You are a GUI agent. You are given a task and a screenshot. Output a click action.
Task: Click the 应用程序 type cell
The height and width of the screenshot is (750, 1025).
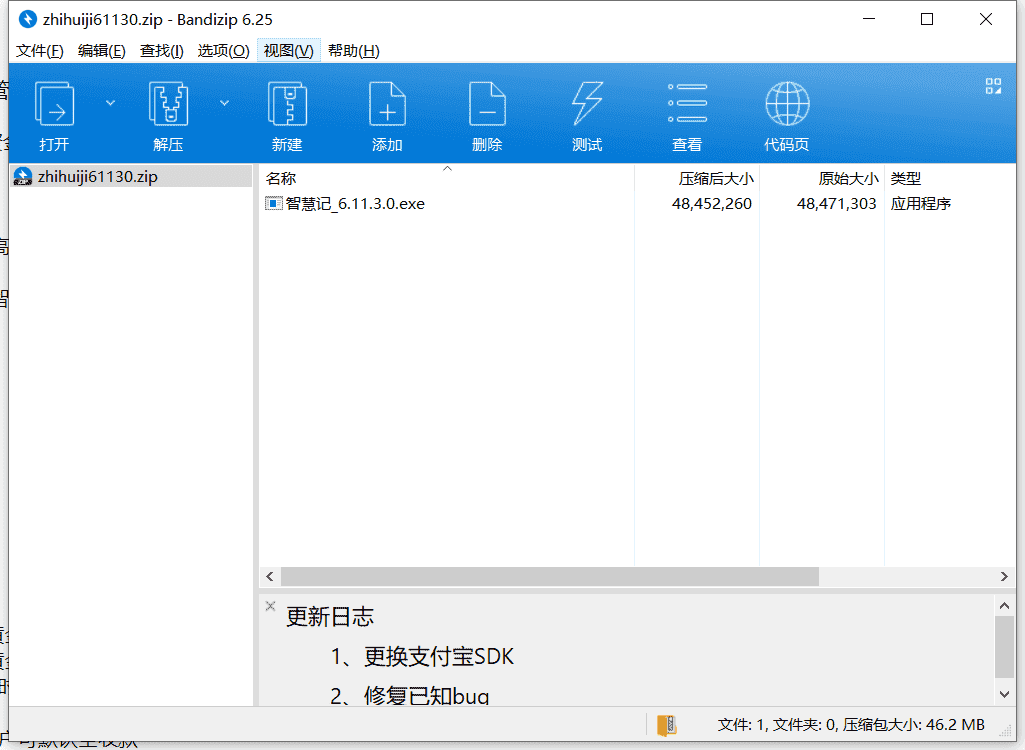pyautogui.click(x=920, y=204)
